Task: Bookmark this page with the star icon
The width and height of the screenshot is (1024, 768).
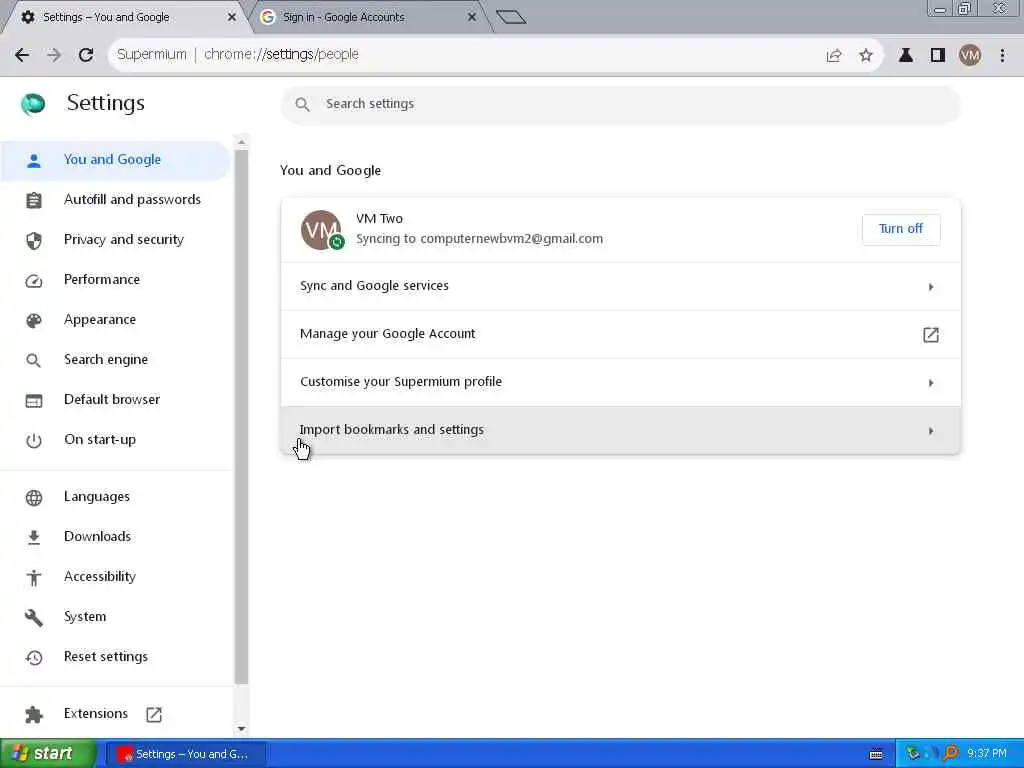Action: click(x=866, y=56)
